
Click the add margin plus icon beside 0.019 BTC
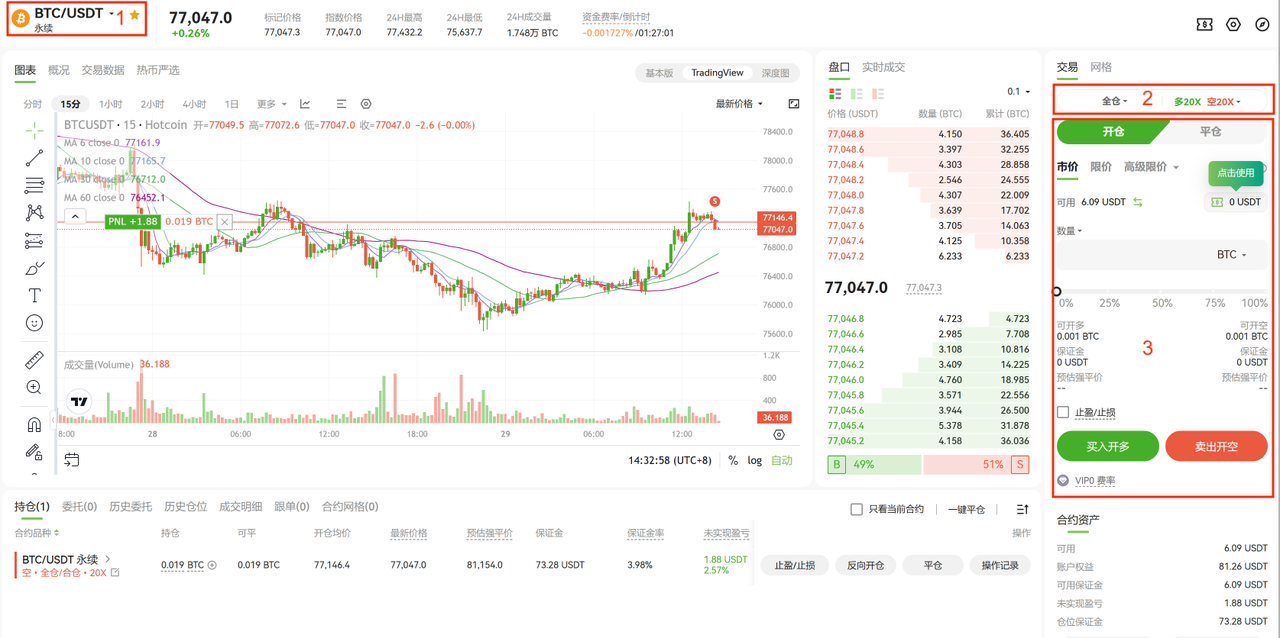click(x=212, y=565)
